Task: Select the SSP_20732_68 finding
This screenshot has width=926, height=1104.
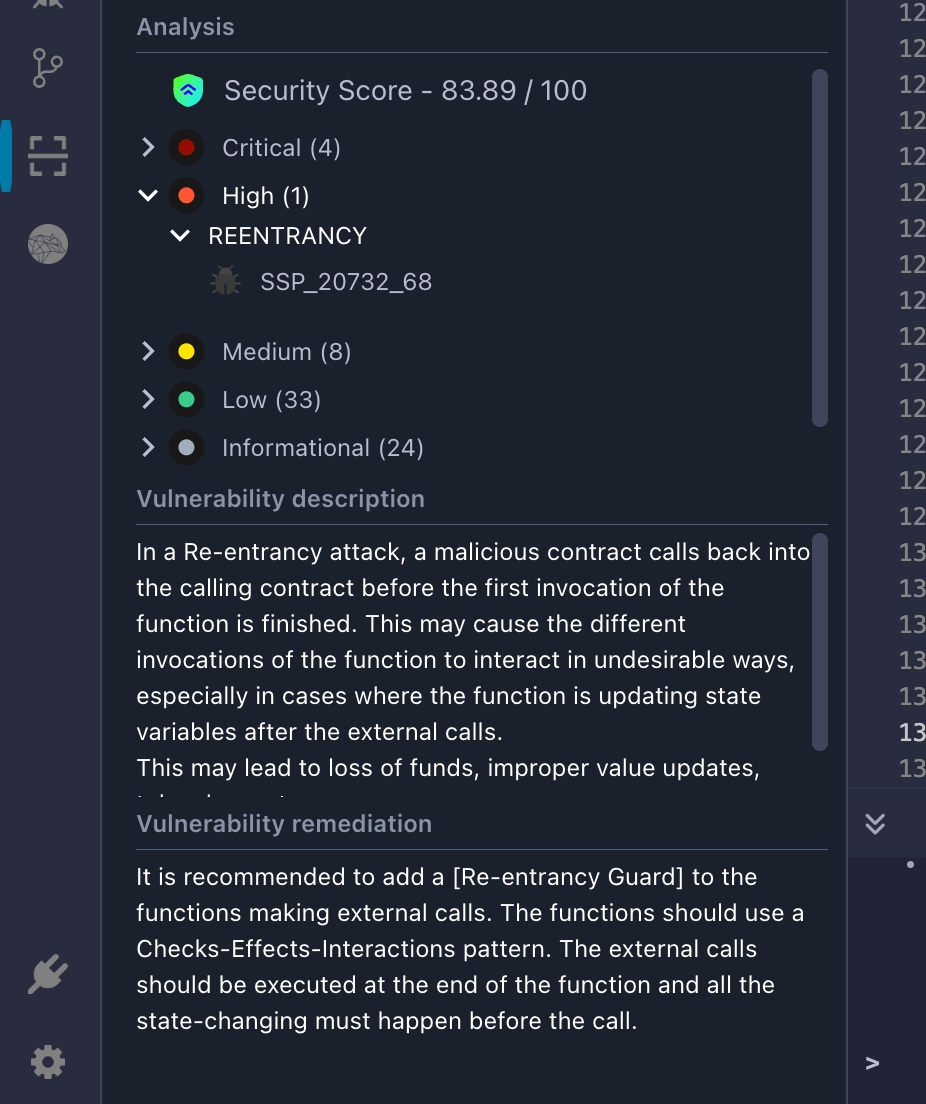Action: 346,282
